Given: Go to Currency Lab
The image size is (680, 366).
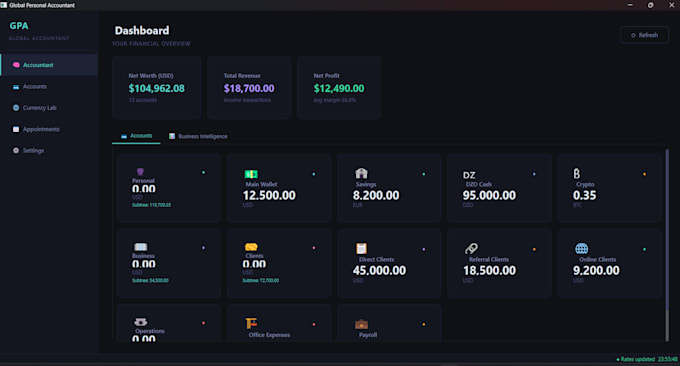Looking at the screenshot, I should 49,108.
